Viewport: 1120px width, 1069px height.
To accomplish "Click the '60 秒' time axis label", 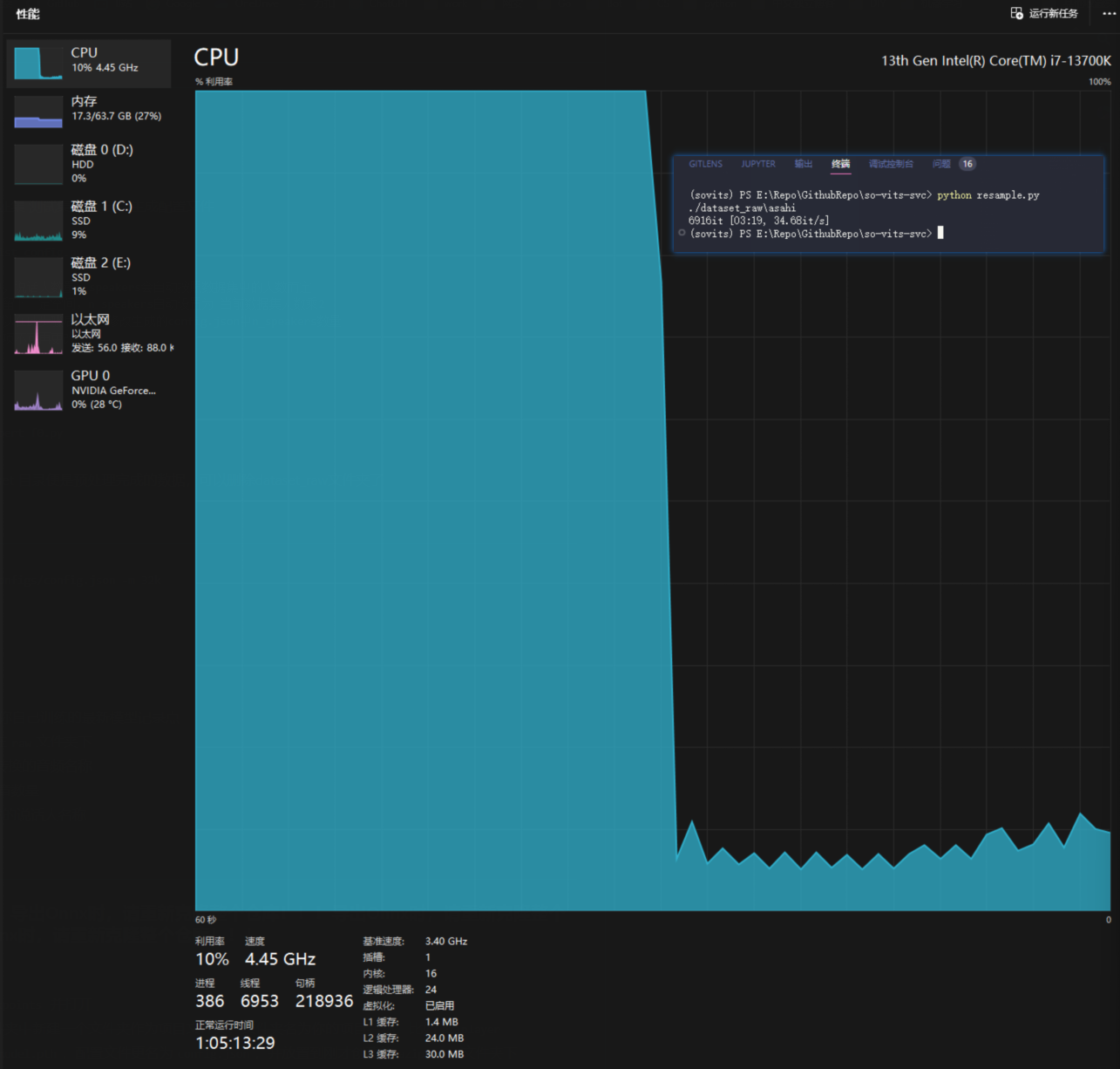I will [206, 920].
